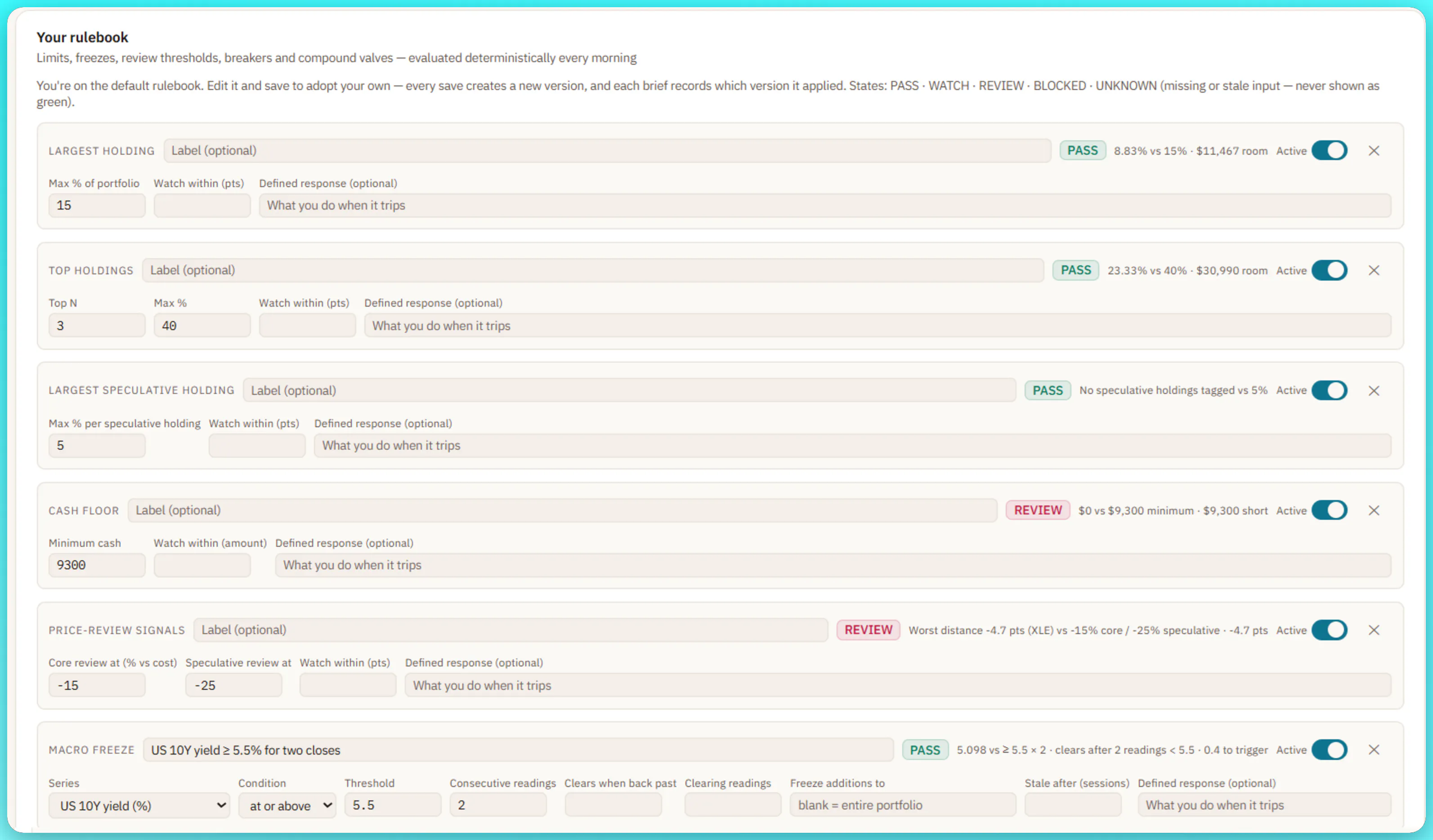Delete the Largest Speculative Holding rule
The width and height of the screenshot is (1433, 840).
1373,390
